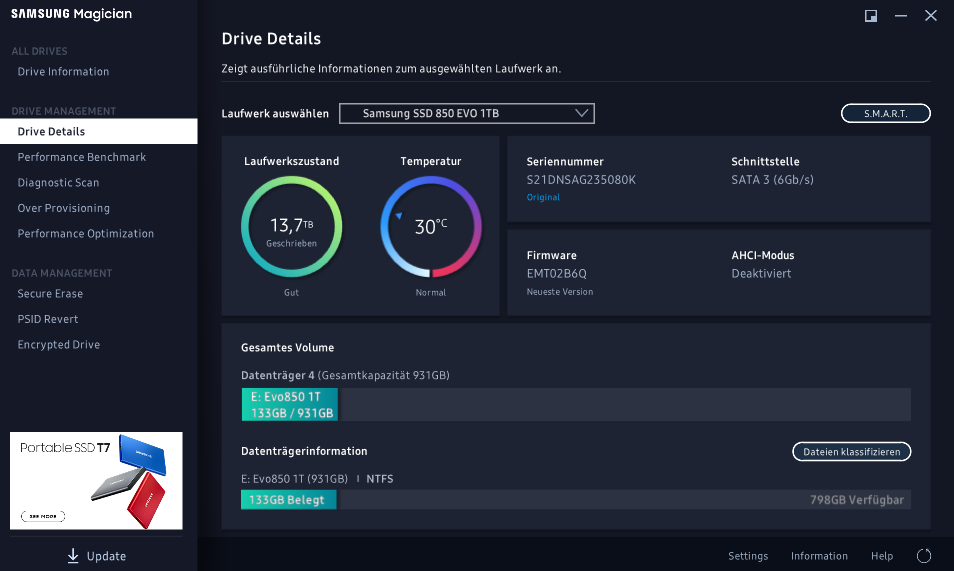954x571 pixels.
Task: Toggle the compact window mode icon
Action: click(871, 16)
